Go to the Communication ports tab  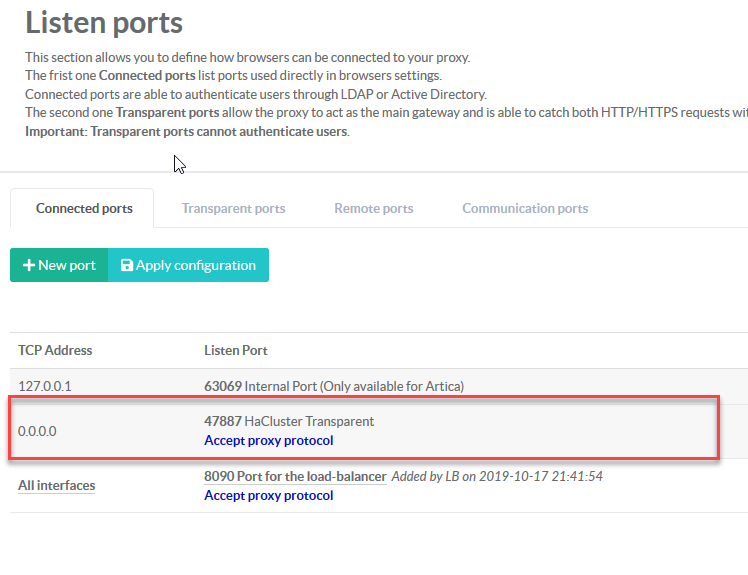[x=524, y=208]
